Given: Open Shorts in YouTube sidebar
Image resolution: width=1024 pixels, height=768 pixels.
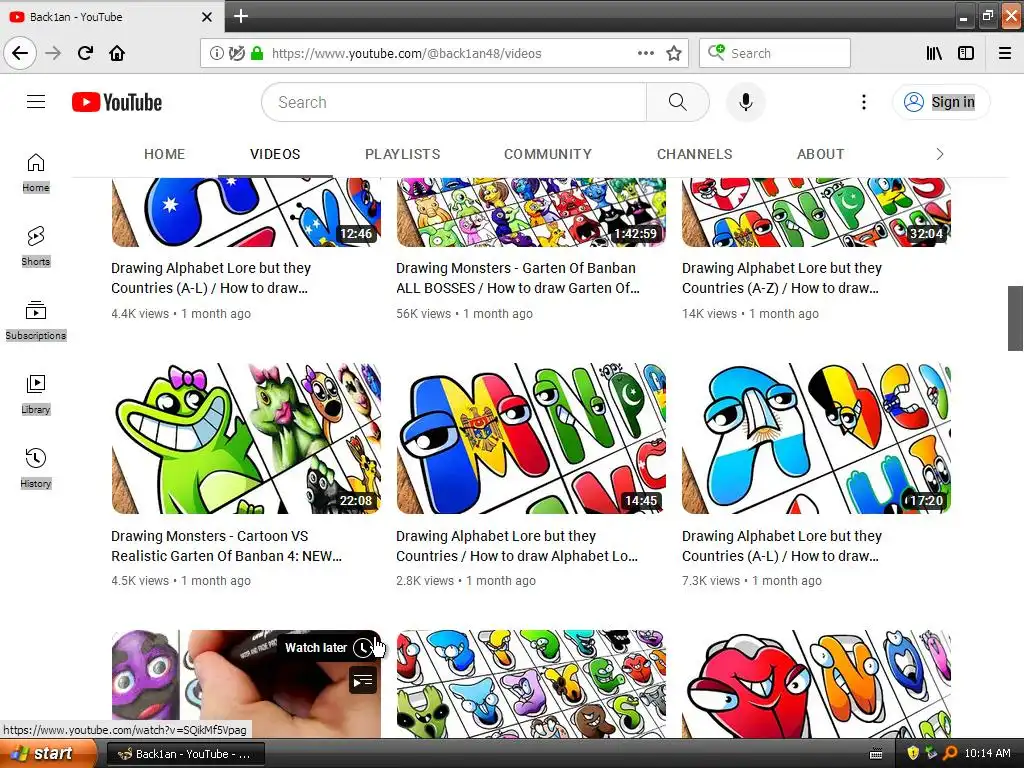Looking at the screenshot, I should 36,246.
